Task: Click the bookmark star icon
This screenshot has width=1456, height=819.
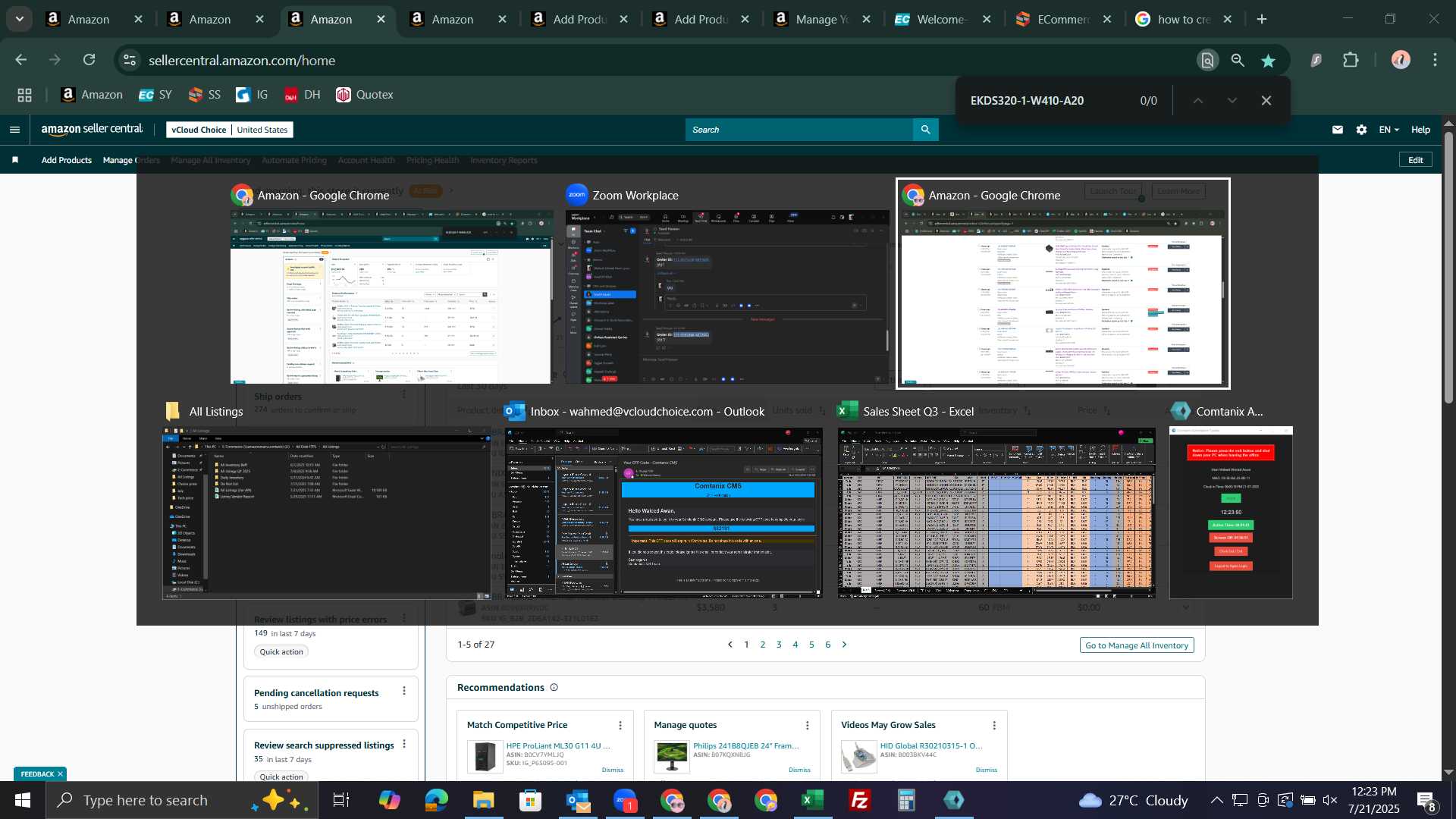Action: [1269, 61]
